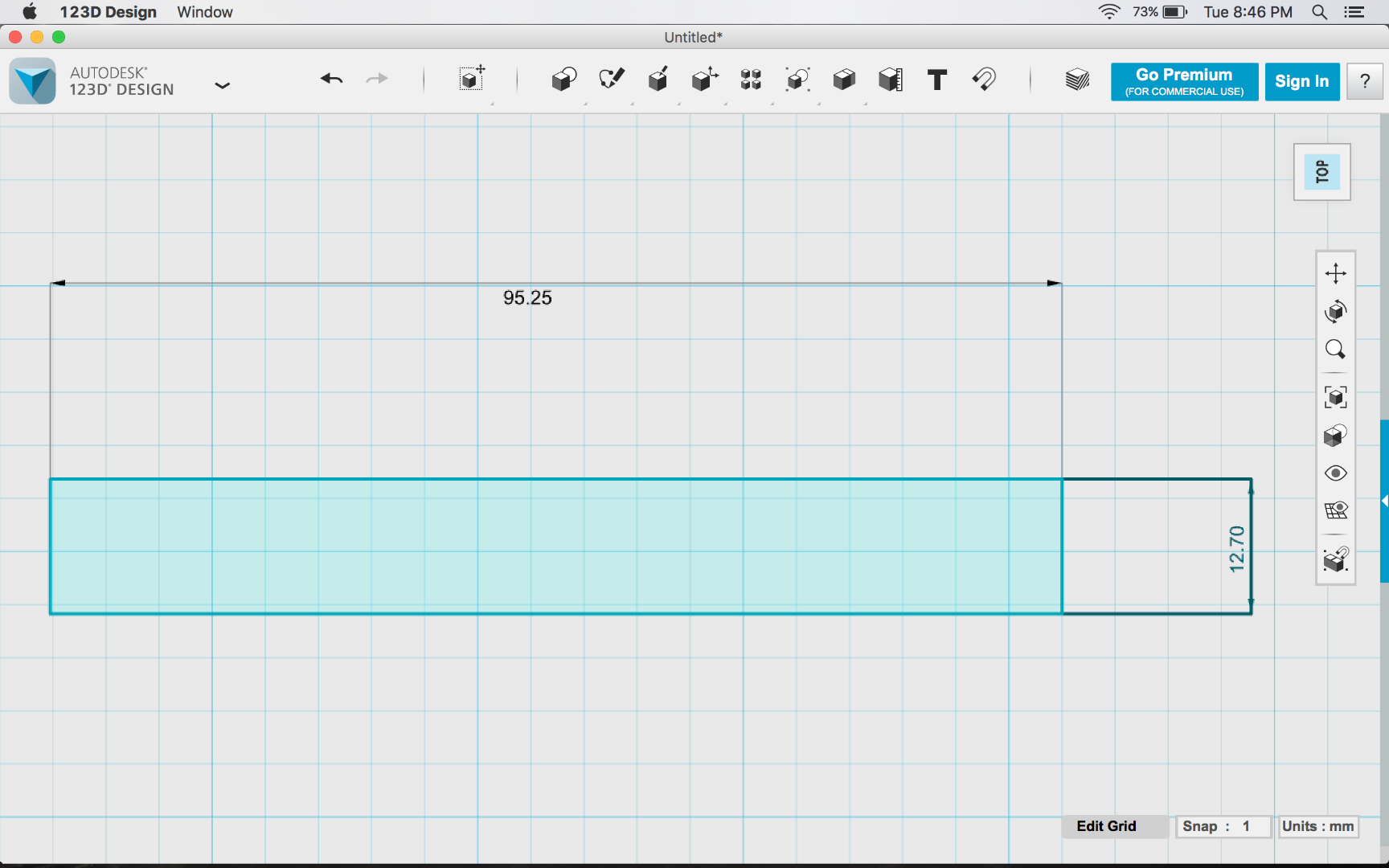Toggle the show/hide eye icon
Screen dimensions: 1389x868
(1336, 473)
